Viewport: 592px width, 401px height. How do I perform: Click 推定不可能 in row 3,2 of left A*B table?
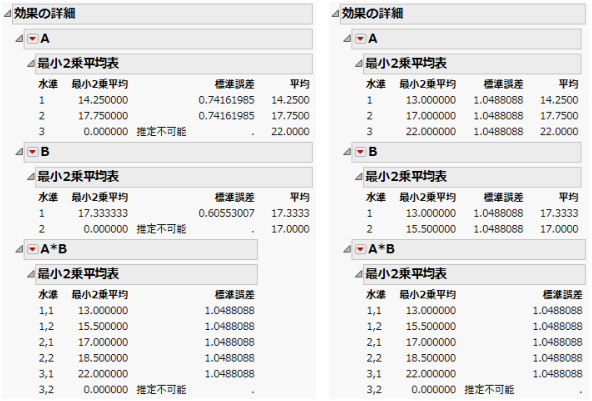[x=161, y=390]
